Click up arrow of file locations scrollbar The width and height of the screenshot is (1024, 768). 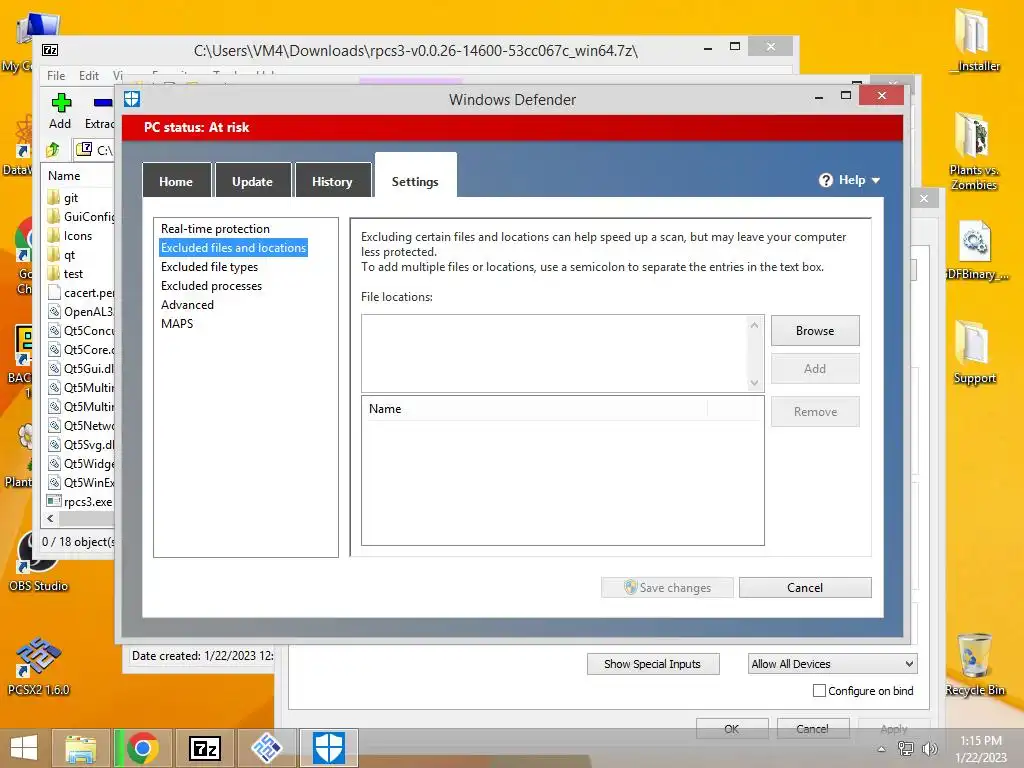(x=754, y=325)
